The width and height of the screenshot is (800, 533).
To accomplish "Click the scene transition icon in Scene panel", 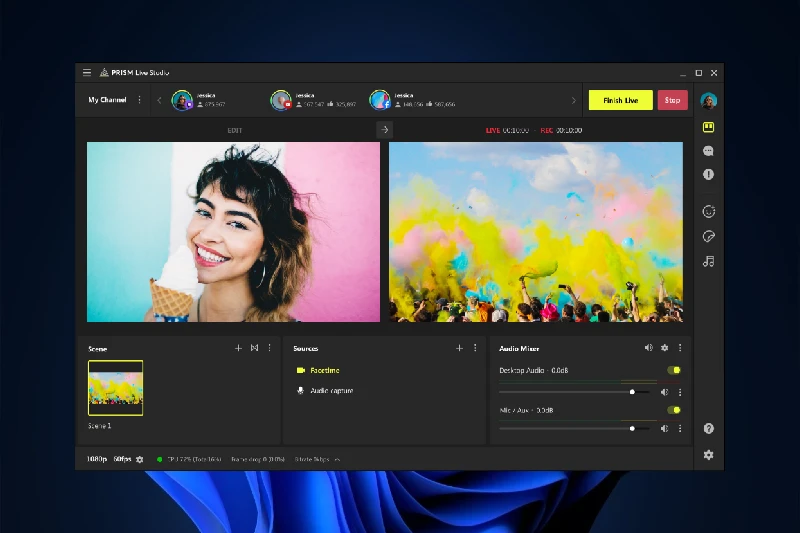I will click(x=254, y=348).
